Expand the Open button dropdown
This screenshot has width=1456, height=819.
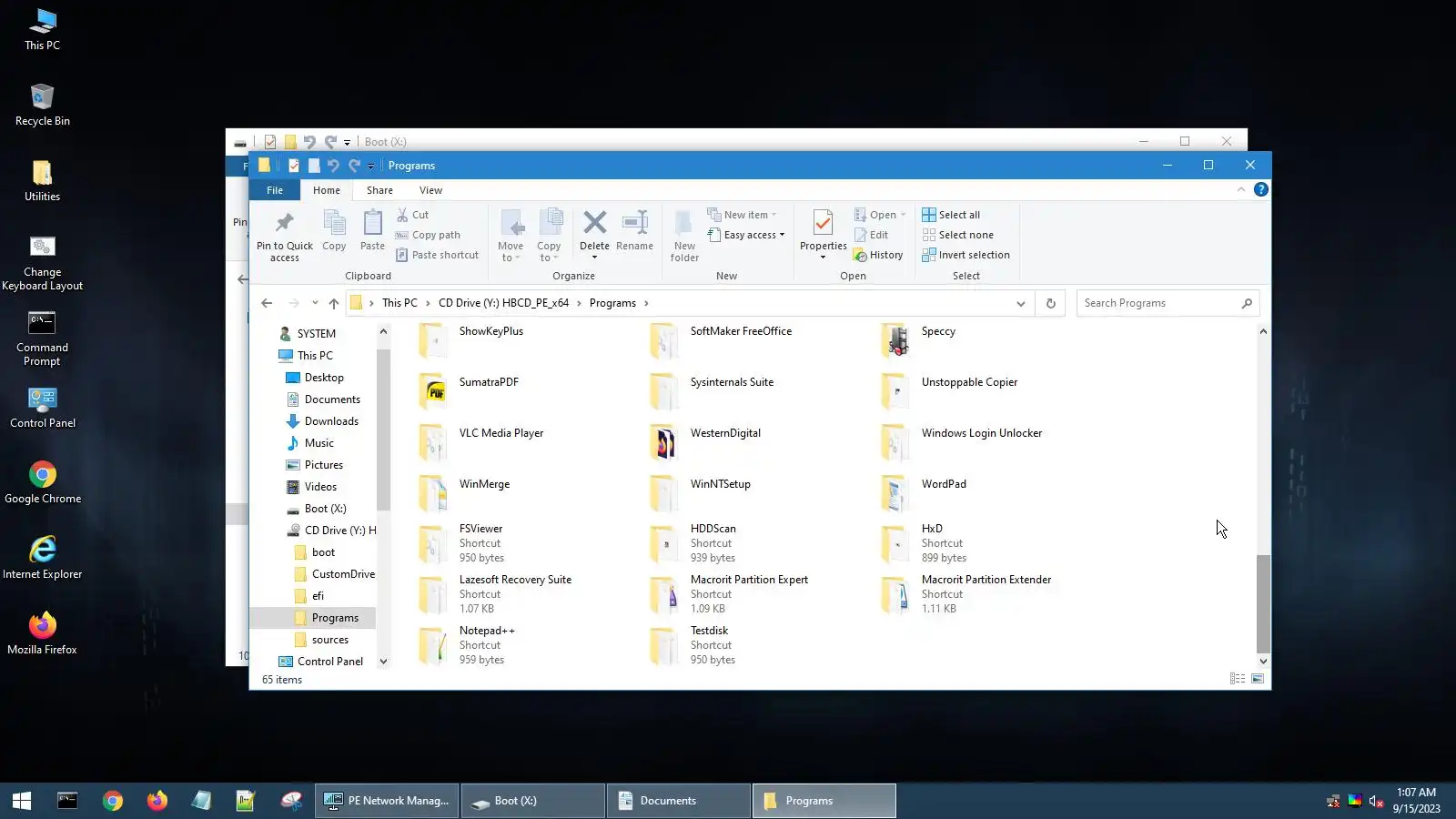[x=903, y=215]
